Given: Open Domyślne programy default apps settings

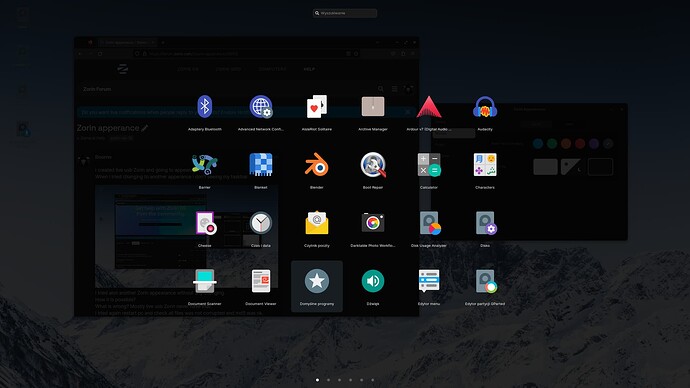Looking at the screenshot, I should coord(317,286).
